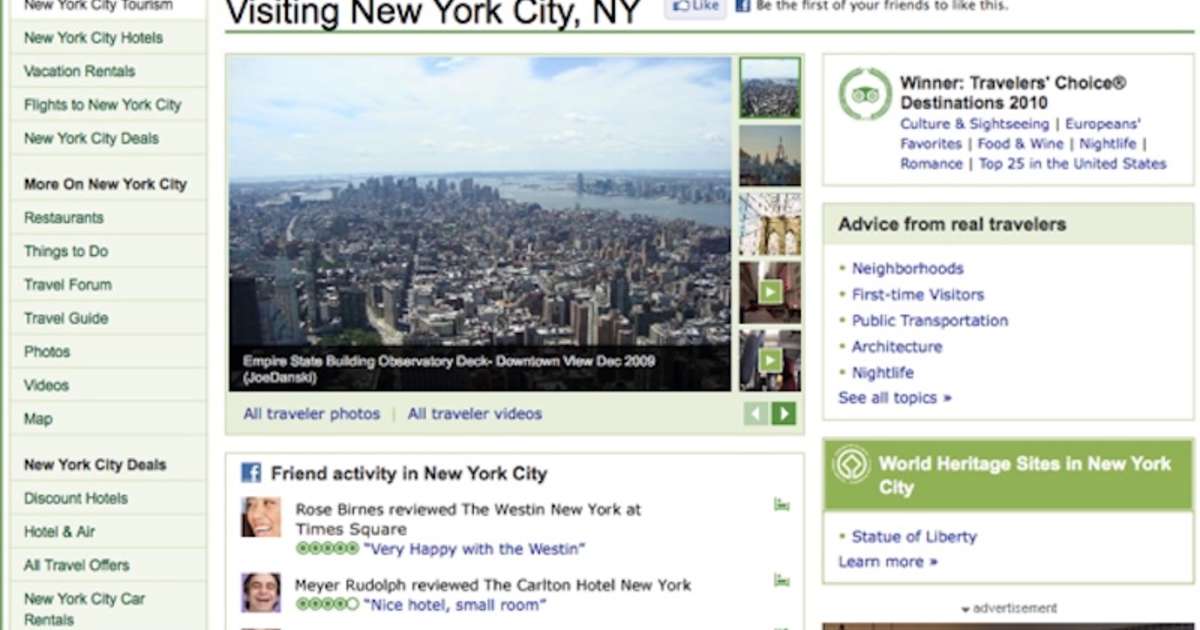
Task: Open Restaurants in the sidebar menu
Action: (x=64, y=217)
